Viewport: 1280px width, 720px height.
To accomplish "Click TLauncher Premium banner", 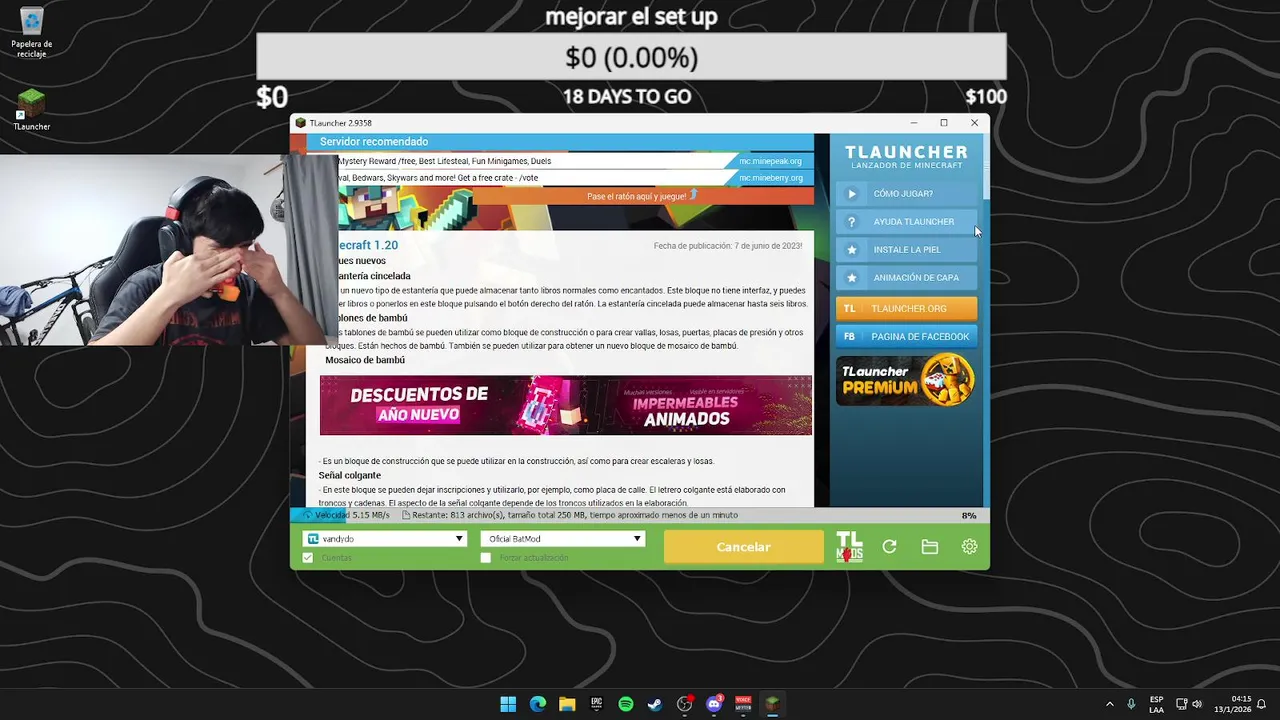I will click(x=906, y=381).
